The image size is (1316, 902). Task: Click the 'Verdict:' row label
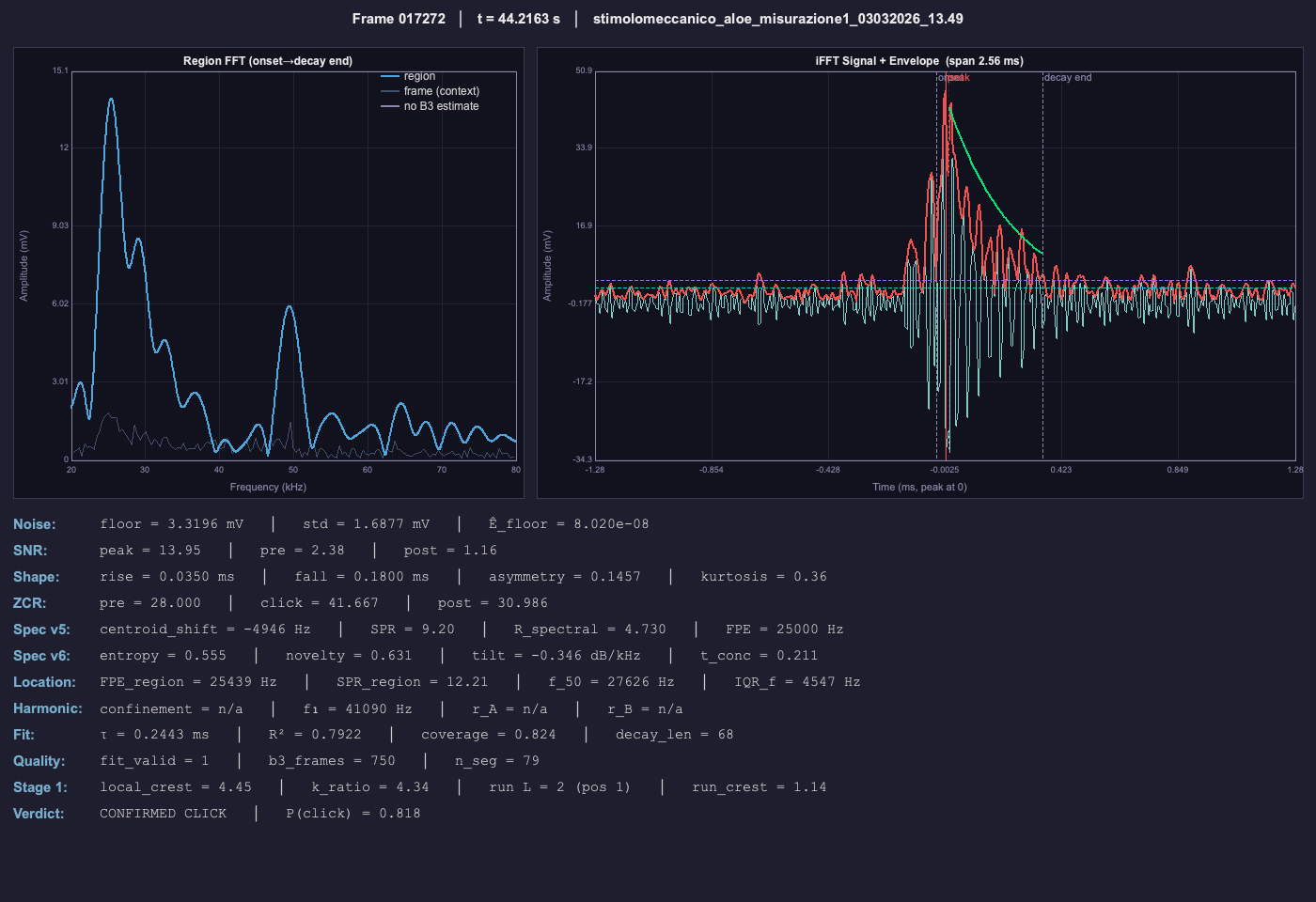(39, 814)
